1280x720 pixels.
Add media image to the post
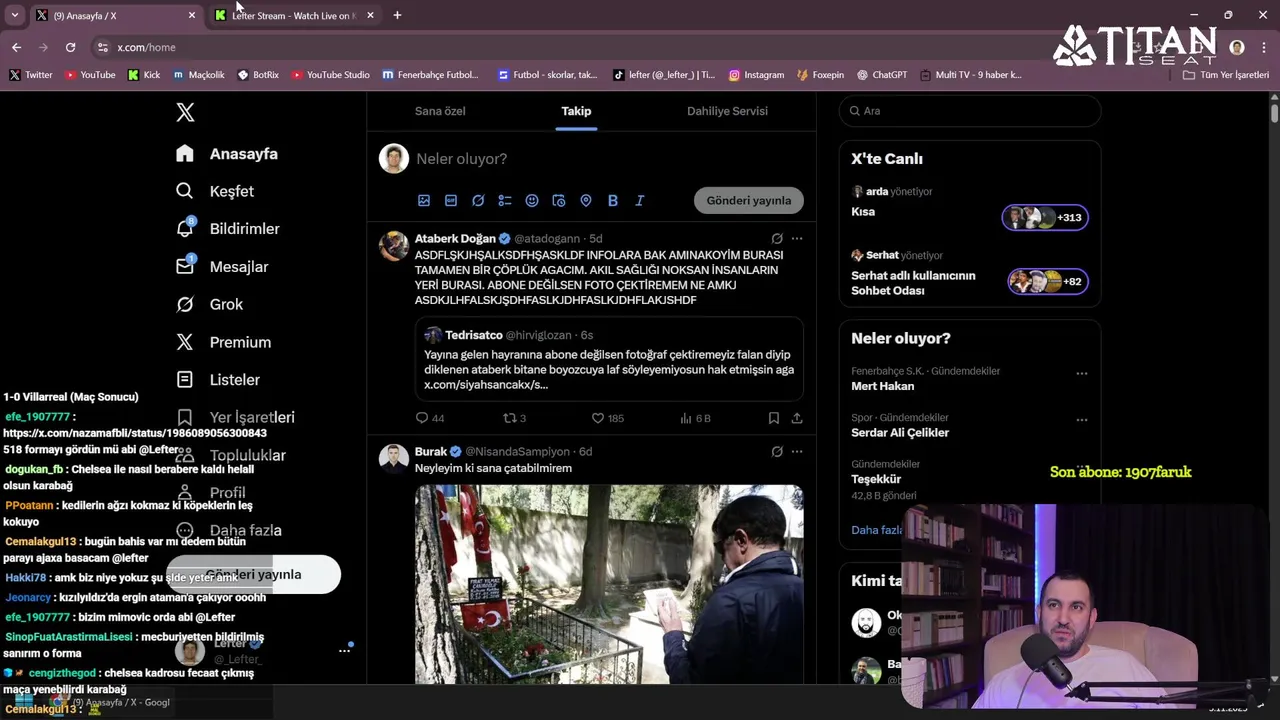coord(424,201)
